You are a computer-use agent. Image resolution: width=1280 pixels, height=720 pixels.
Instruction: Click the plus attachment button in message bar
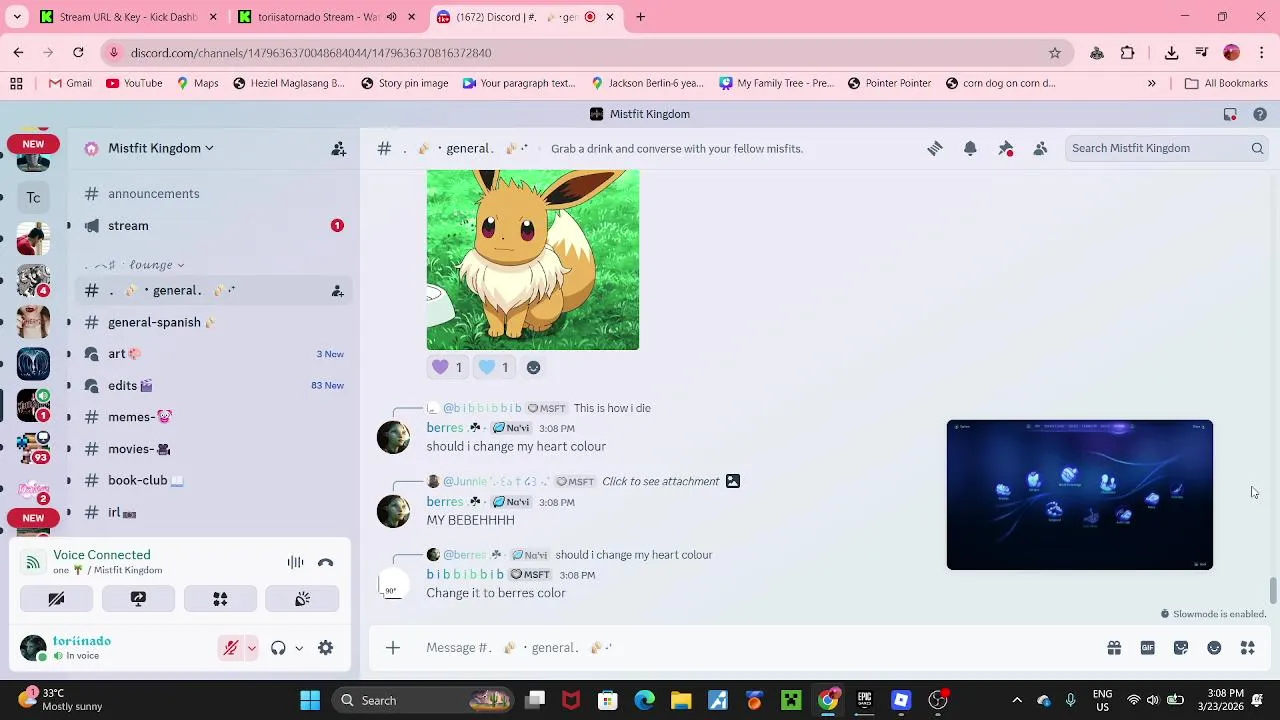(393, 648)
